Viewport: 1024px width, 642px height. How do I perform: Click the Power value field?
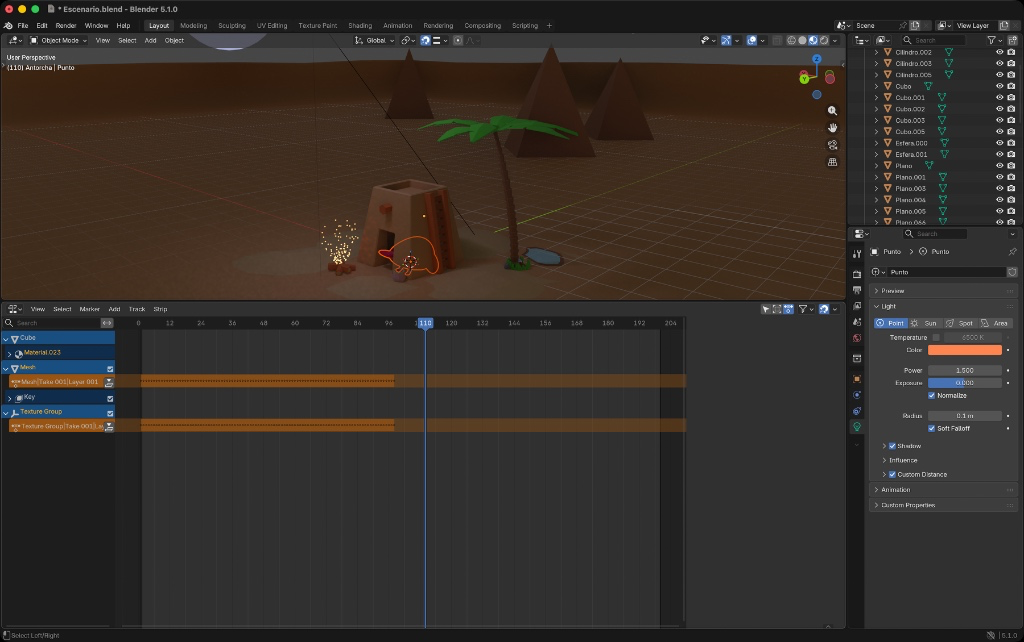[964, 370]
